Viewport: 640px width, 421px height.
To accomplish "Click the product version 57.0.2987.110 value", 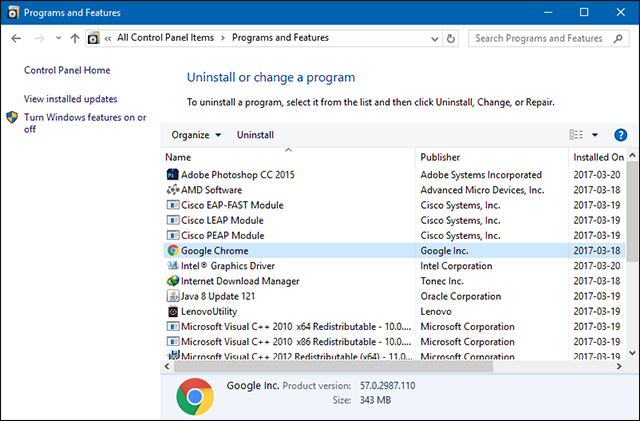I will (x=387, y=385).
